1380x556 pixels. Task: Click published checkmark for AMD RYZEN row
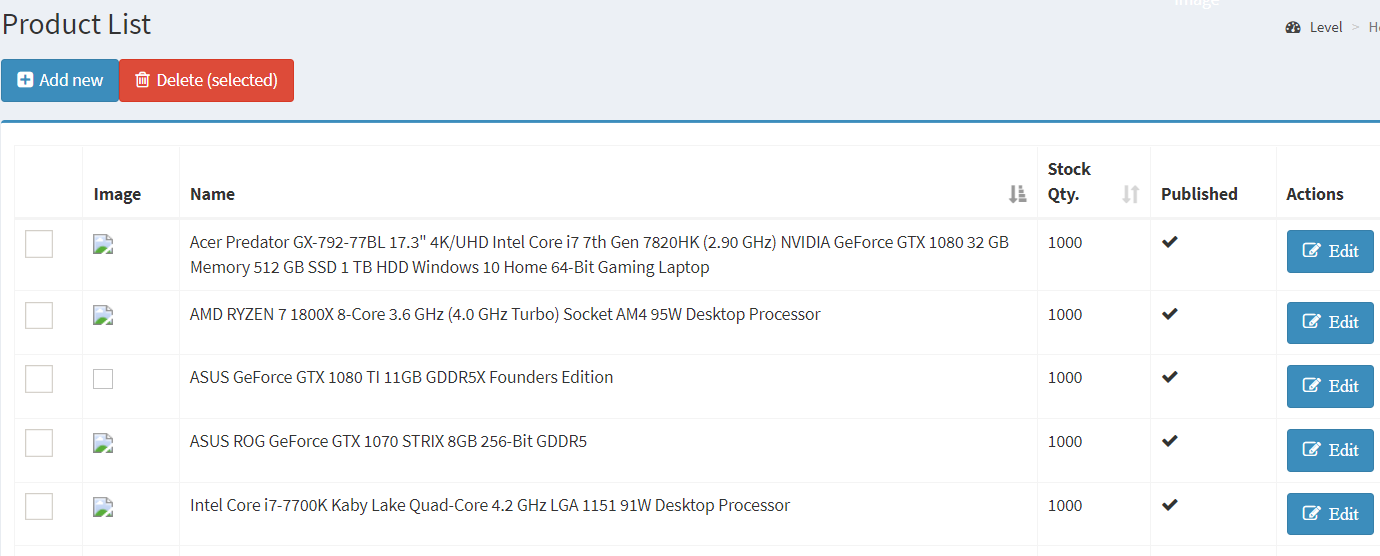1169,313
